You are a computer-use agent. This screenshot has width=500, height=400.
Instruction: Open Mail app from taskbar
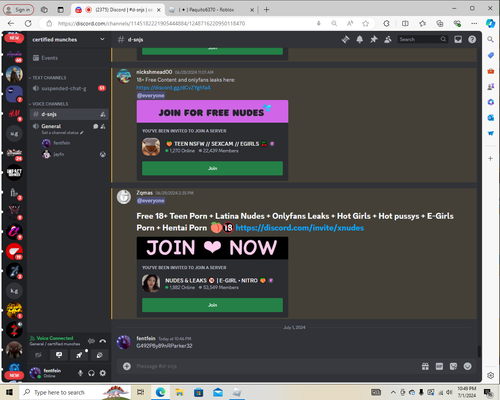click(x=218, y=392)
